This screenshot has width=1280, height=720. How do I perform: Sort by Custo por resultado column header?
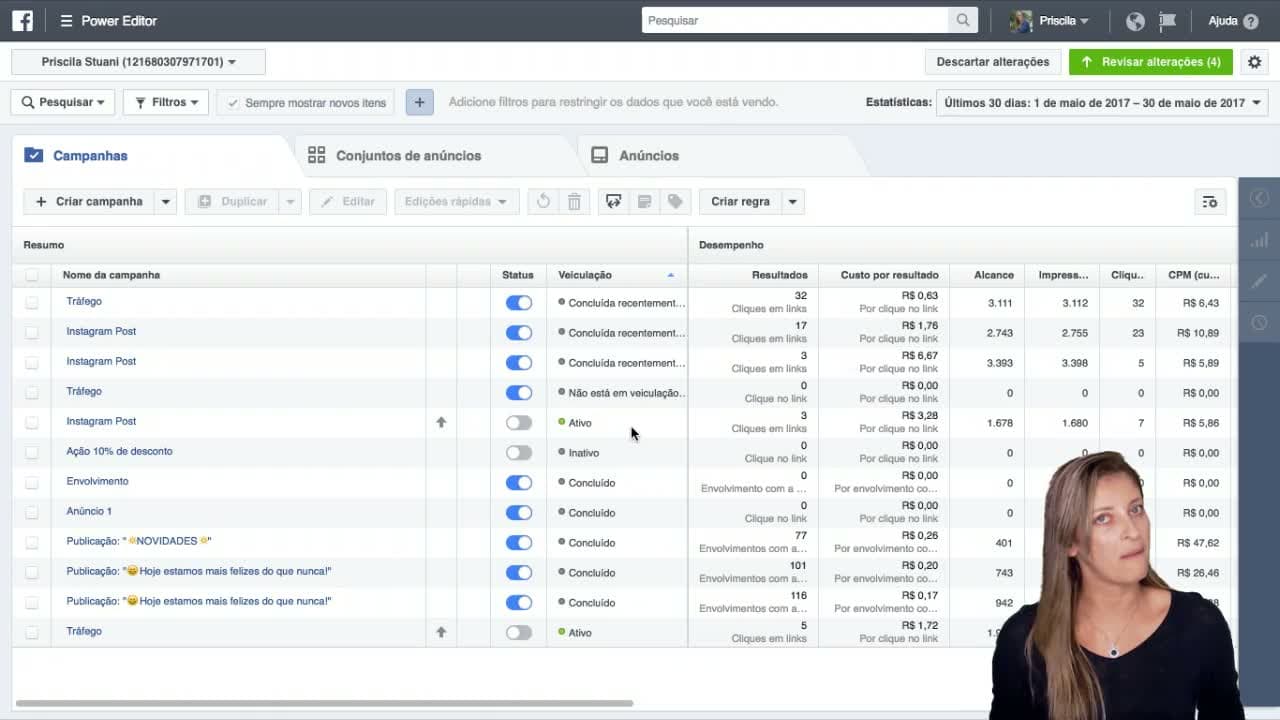point(890,275)
